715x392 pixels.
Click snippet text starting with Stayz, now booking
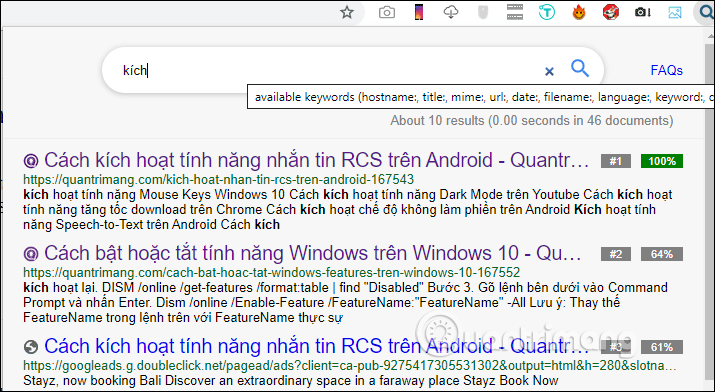click(x=290, y=380)
